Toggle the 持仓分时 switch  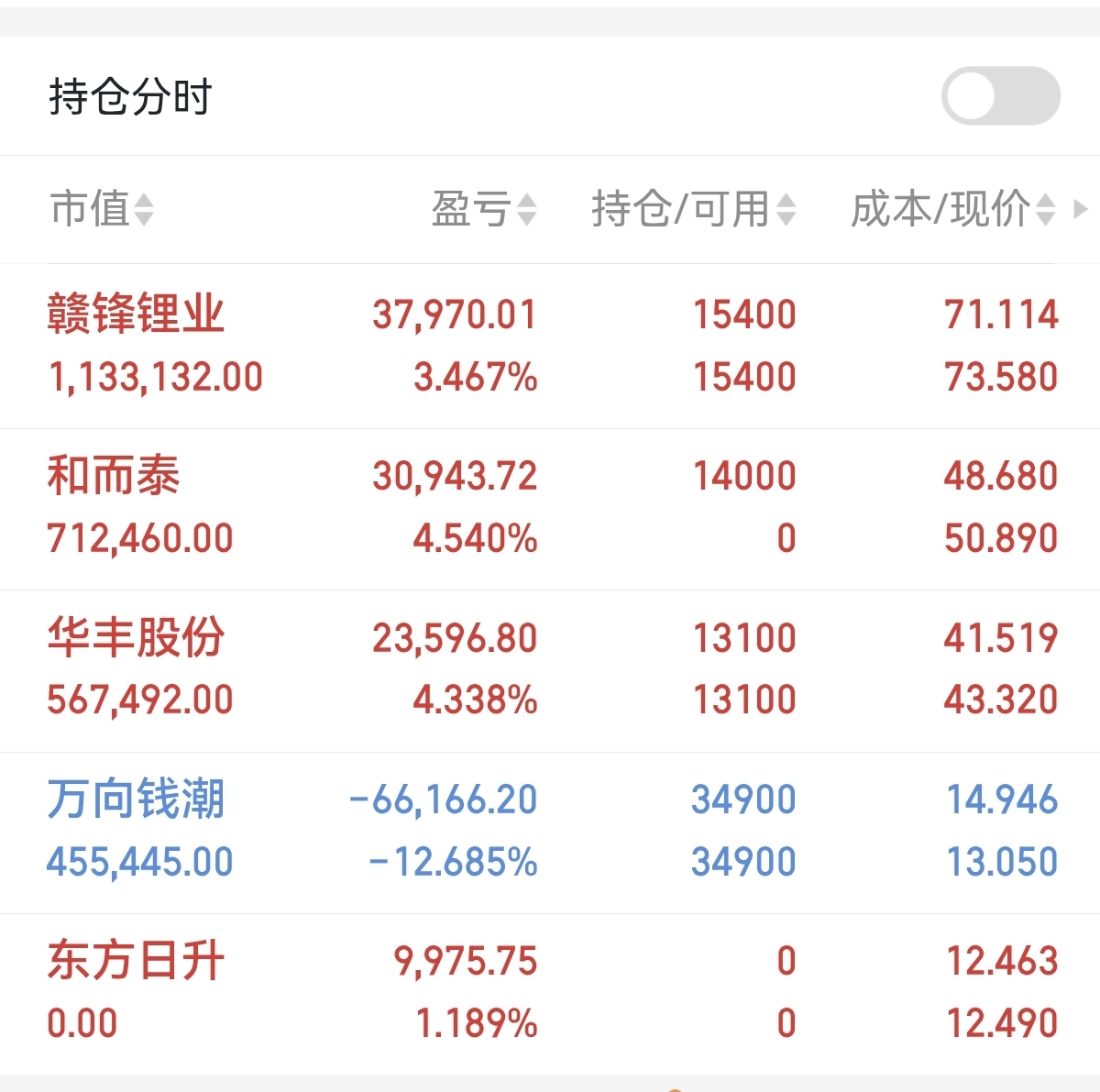(1000, 95)
